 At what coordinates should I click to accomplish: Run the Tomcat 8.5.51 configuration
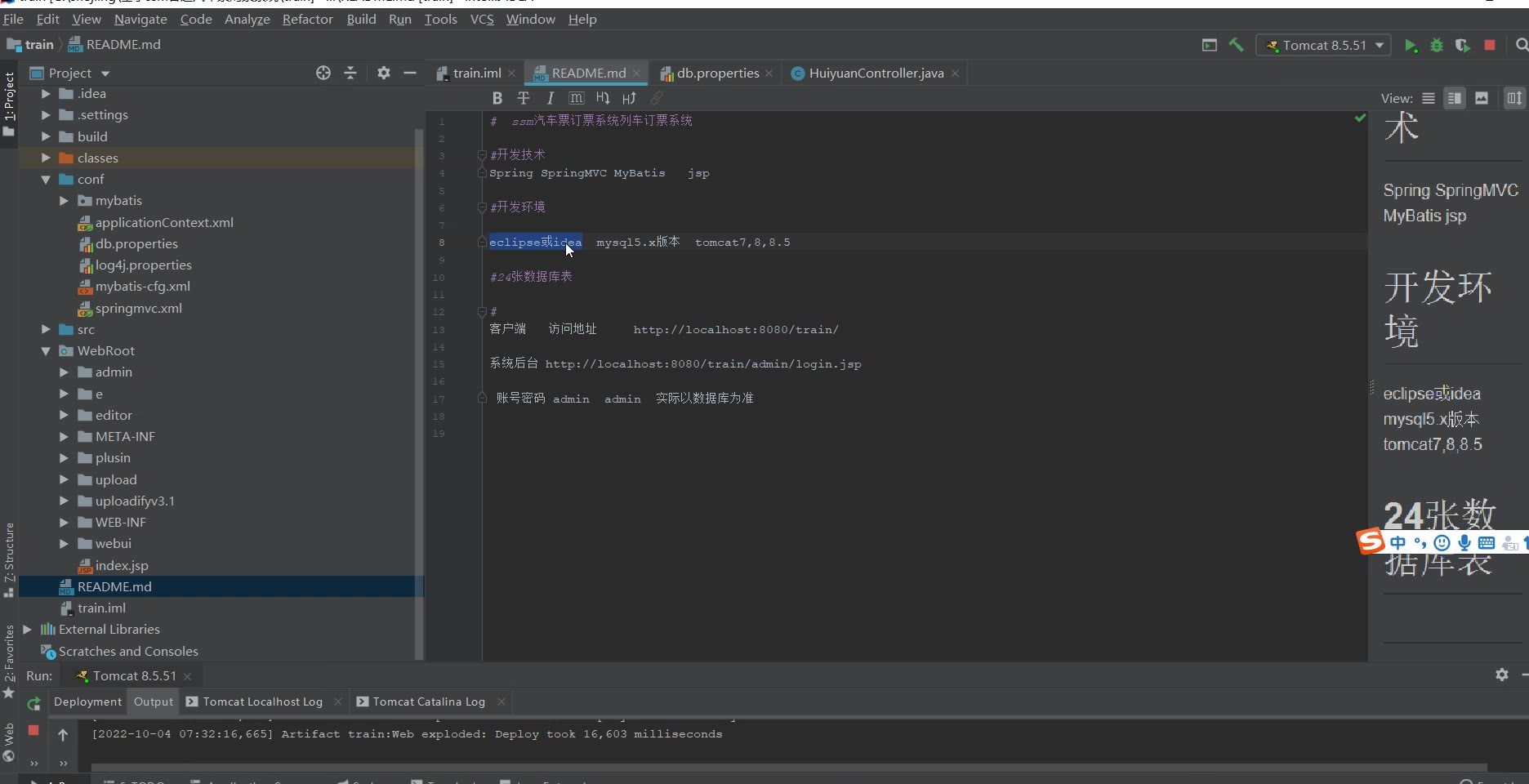tap(1411, 46)
